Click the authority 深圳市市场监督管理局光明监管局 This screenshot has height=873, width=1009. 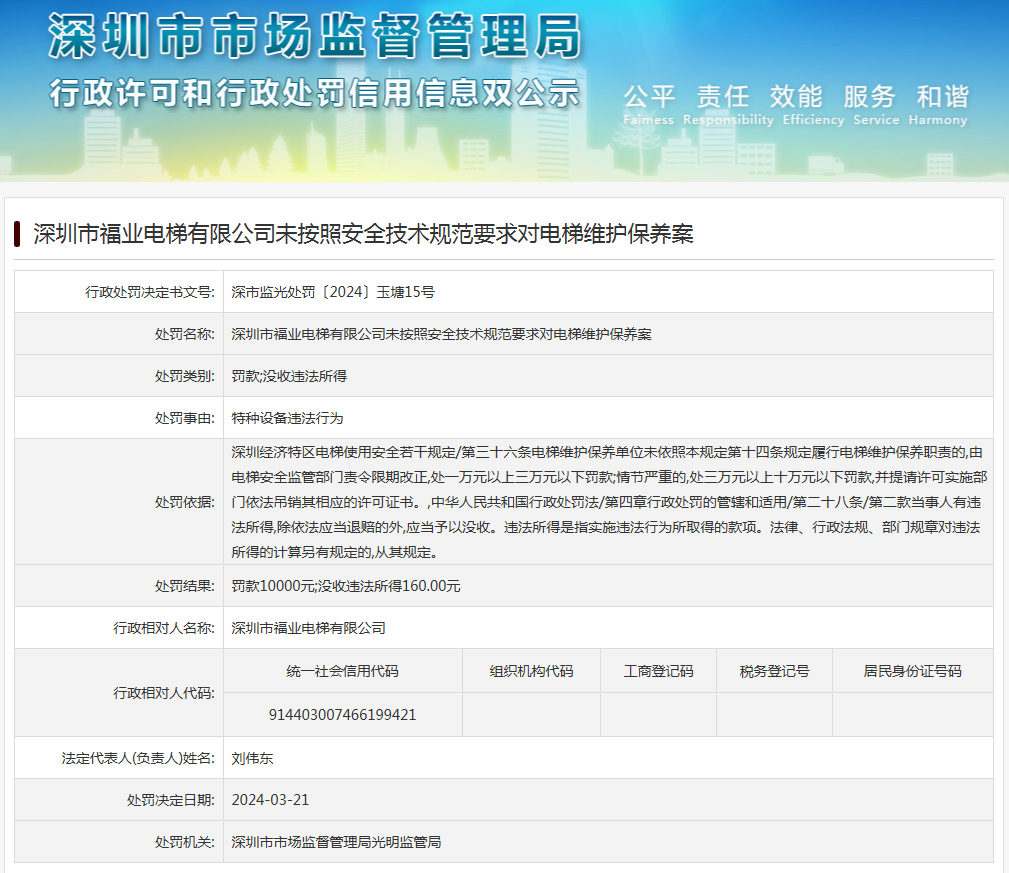click(x=336, y=842)
